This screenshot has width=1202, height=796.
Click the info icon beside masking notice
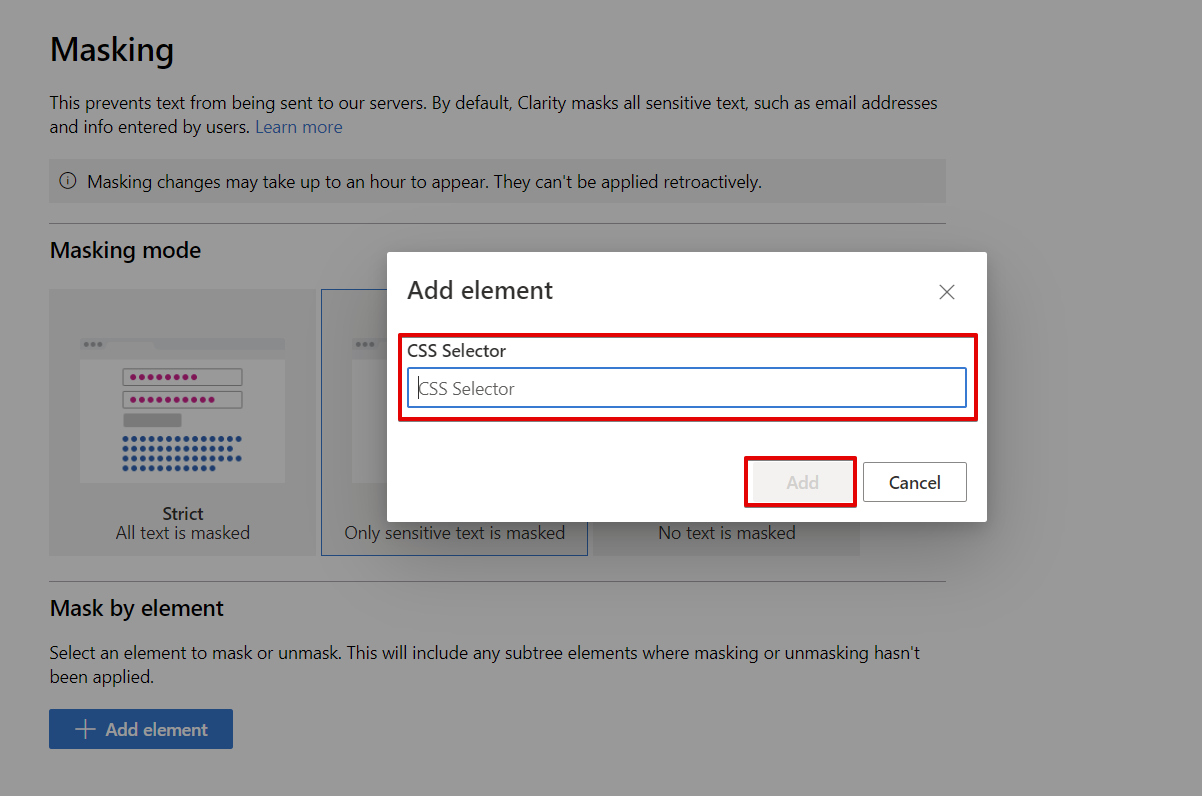coord(68,181)
